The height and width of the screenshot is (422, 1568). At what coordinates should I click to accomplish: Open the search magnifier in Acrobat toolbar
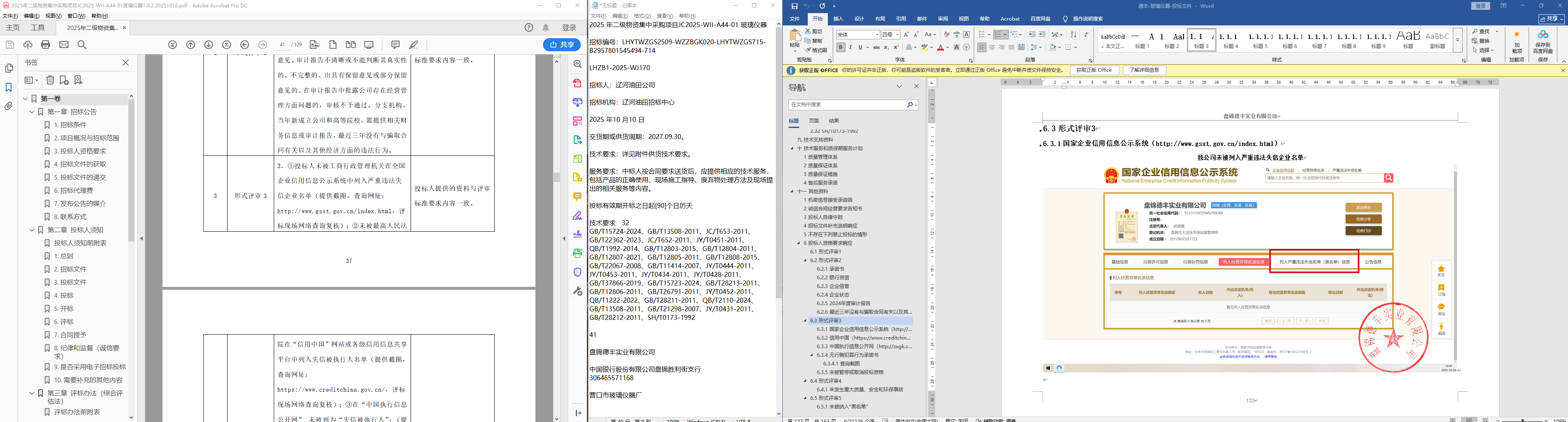pyautogui.click(x=82, y=44)
